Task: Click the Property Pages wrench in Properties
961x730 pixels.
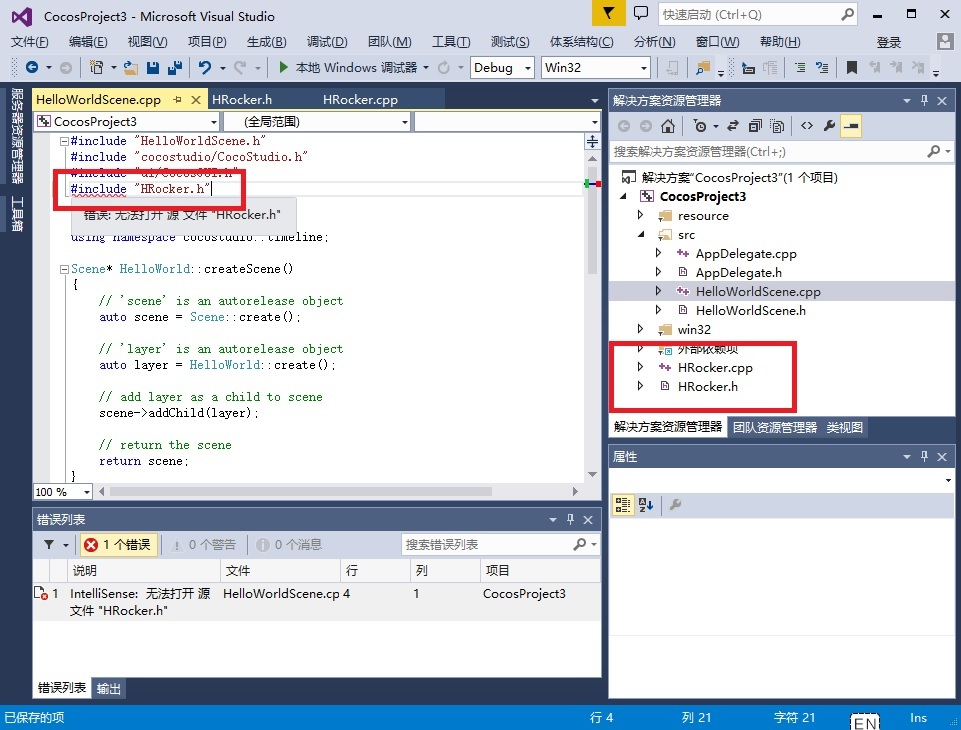Action: (x=675, y=505)
